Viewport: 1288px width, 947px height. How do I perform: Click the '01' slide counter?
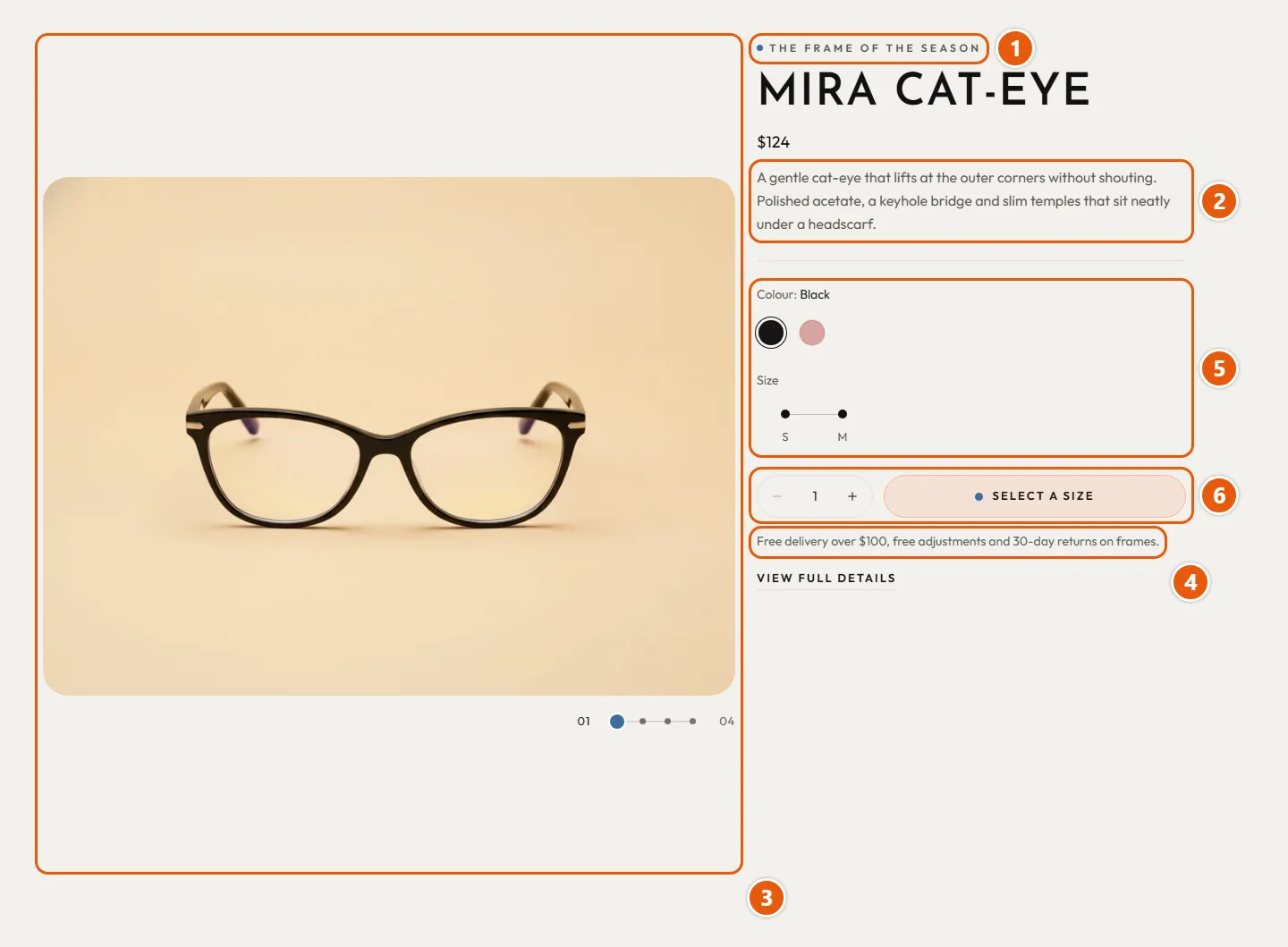[x=584, y=722]
